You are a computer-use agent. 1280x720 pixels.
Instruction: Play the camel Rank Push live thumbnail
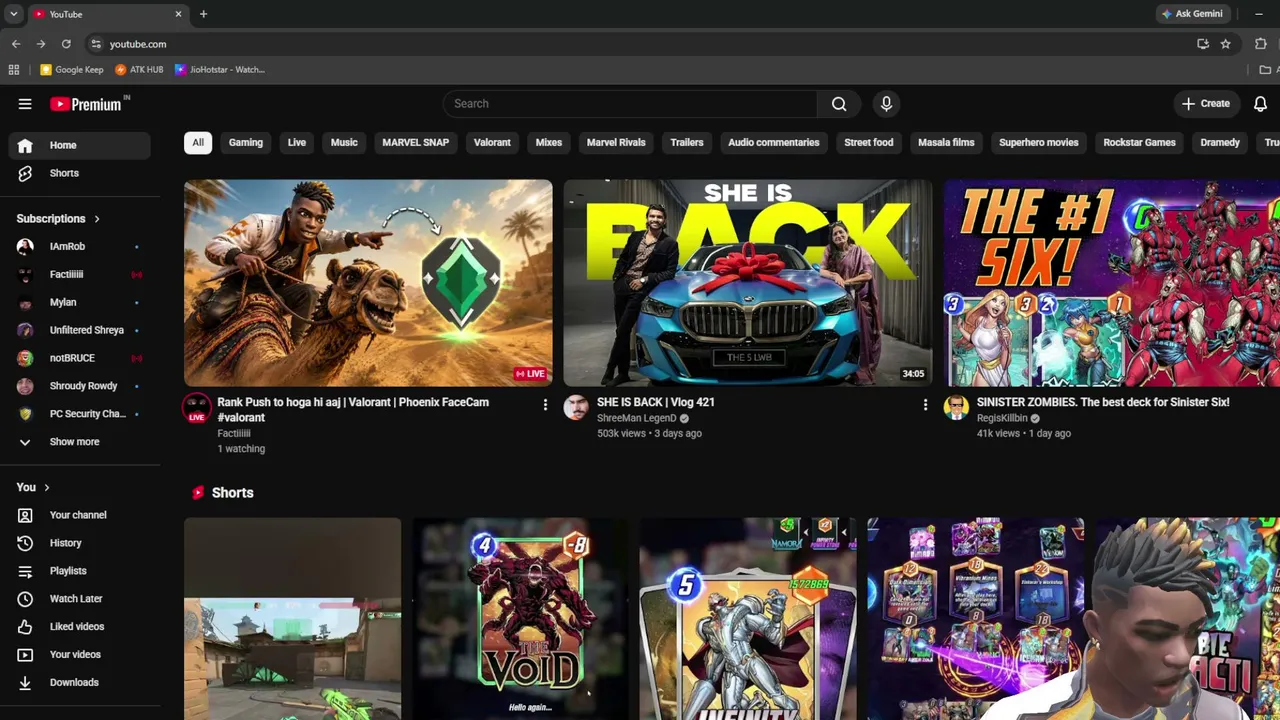[368, 283]
